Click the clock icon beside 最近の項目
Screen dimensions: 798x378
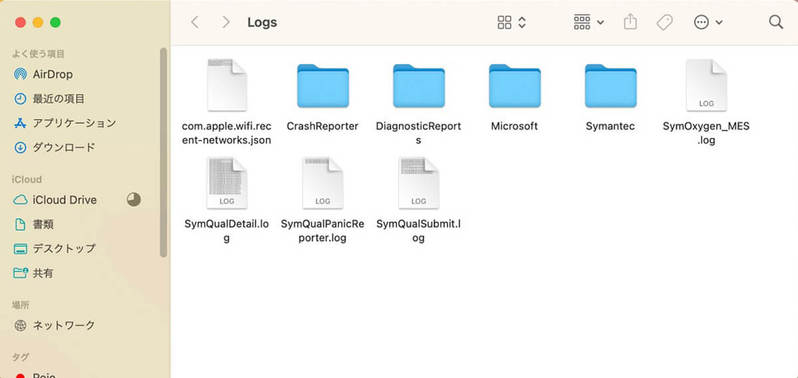[x=20, y=99]
